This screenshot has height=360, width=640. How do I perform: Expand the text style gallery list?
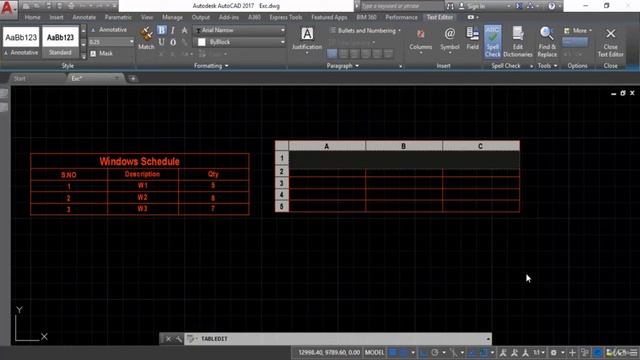pos(84,56)
